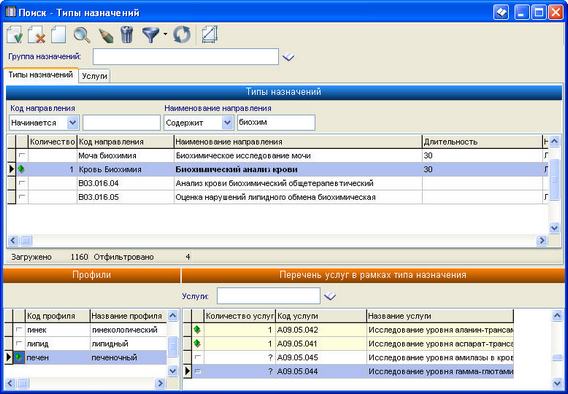Click the field containing биохим
Screen dimensions: 568x394
click(276, 123)
